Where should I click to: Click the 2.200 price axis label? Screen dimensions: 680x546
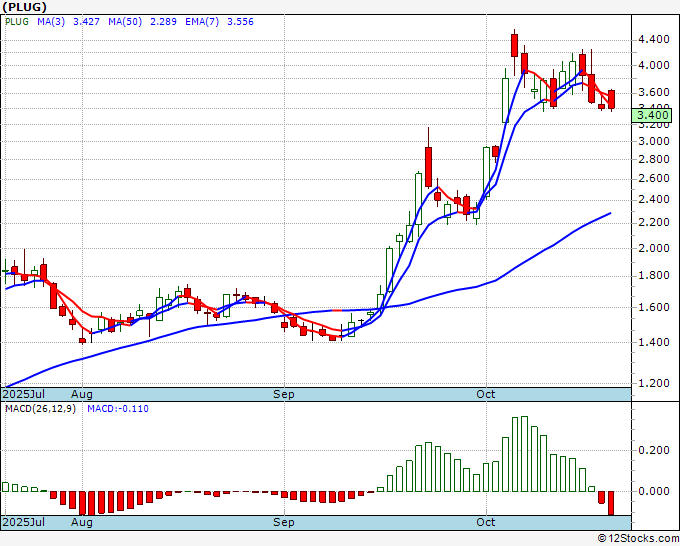click(654, 222)
